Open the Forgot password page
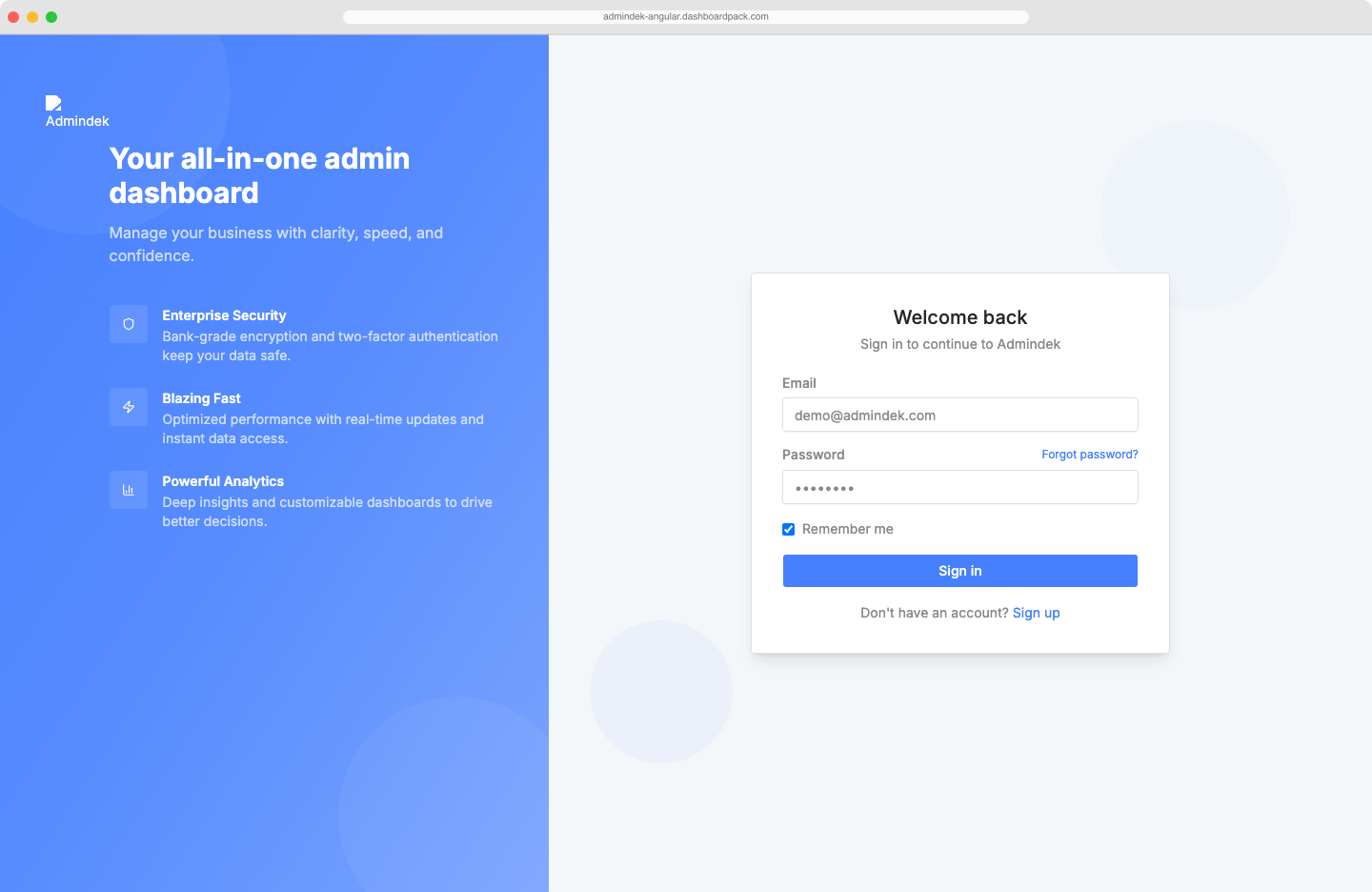Screen dimensions: 1372x892 point(1089,455)
